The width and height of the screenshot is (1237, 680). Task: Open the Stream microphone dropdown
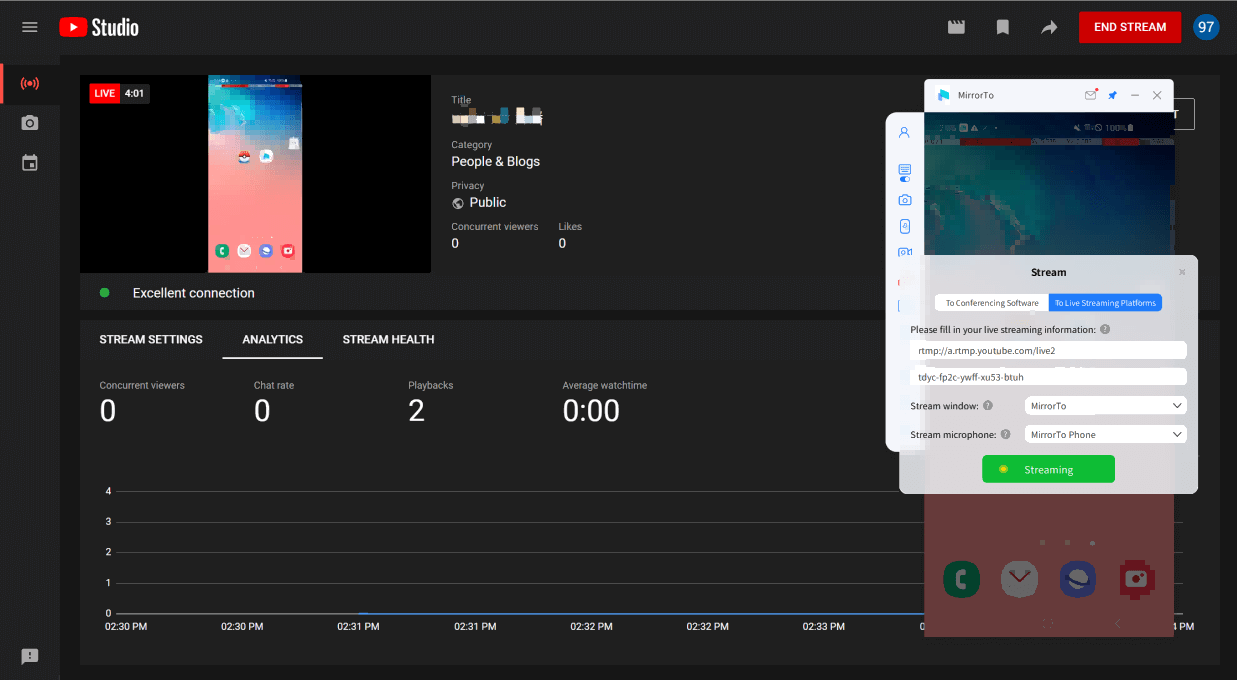click(1106, 434)
